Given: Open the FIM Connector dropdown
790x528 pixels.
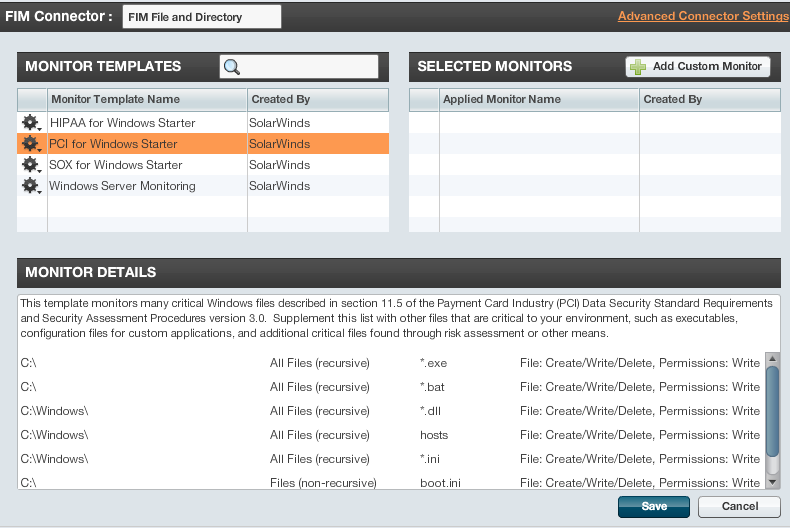Looking at the screenshot, I should (202, 17).
